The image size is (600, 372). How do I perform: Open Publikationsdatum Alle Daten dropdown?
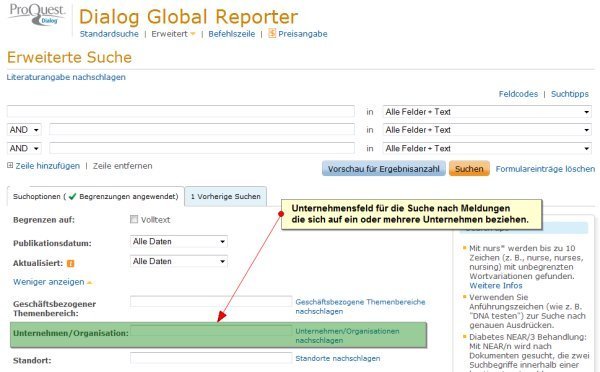pos(179,241)
